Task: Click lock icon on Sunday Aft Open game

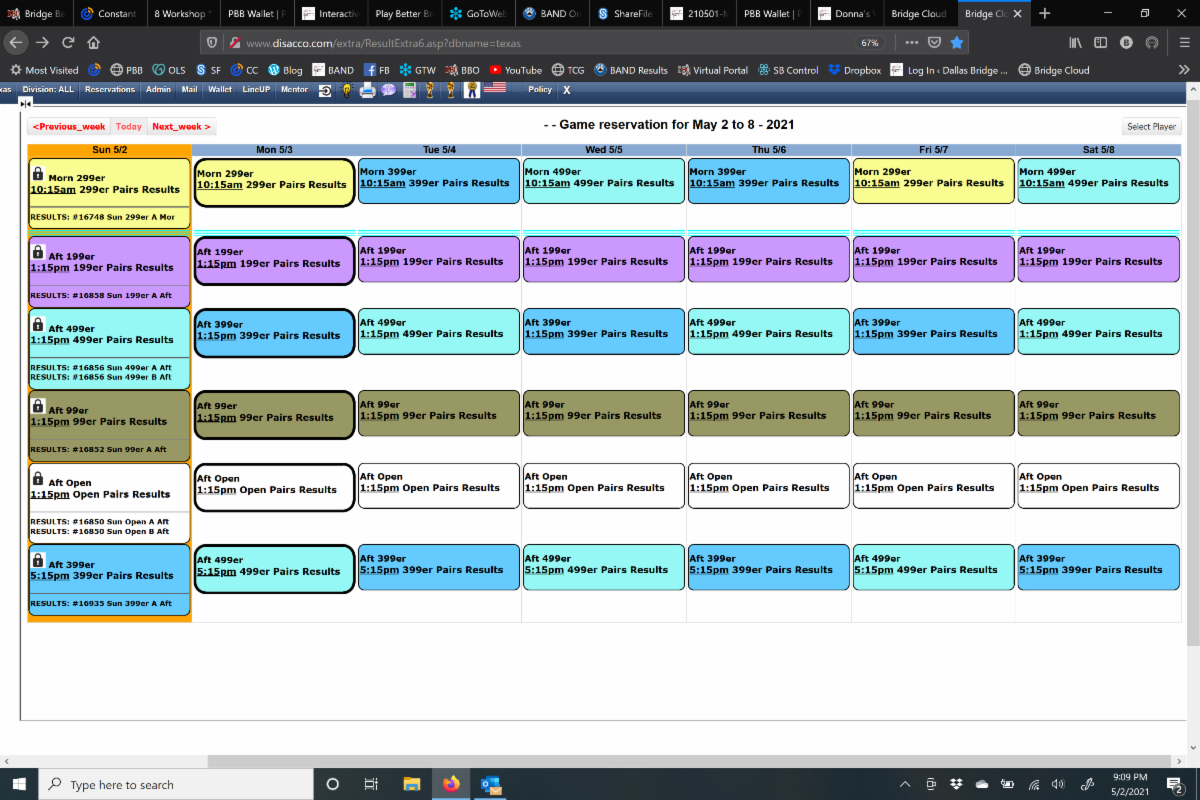Action: 38,478
